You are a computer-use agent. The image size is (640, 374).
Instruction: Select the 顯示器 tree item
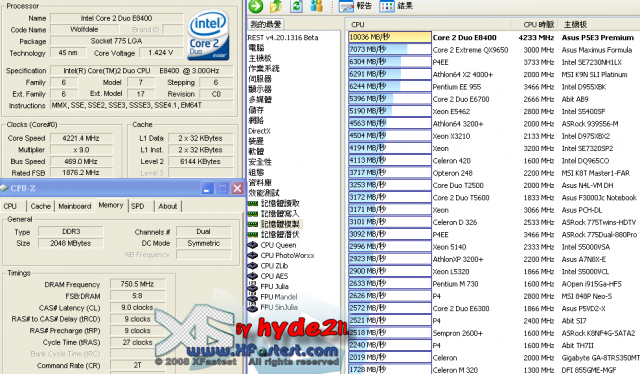(x=260, y=89)
